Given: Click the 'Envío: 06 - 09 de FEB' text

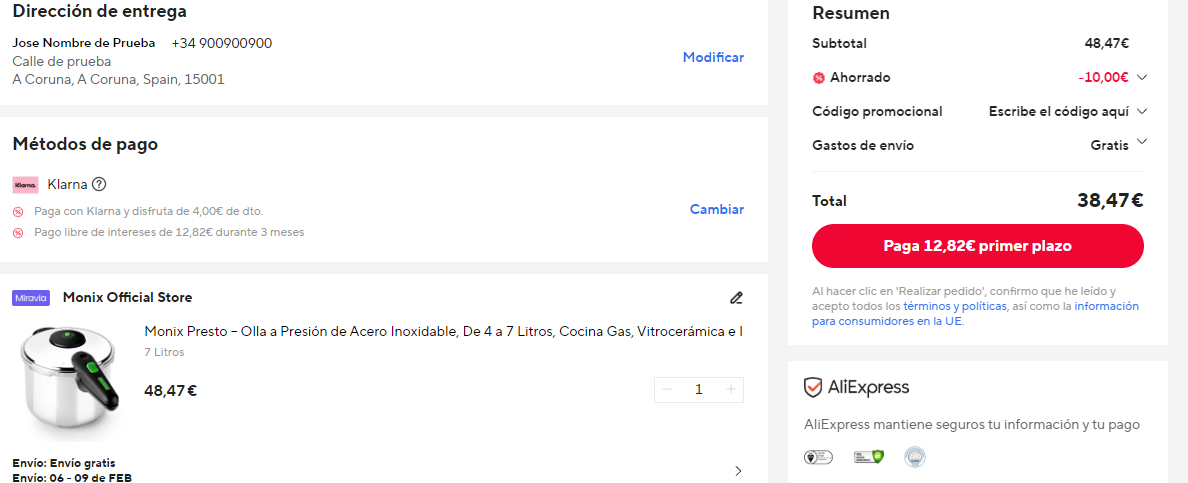Looking at the screenshot, I should [x=73, y=477].
